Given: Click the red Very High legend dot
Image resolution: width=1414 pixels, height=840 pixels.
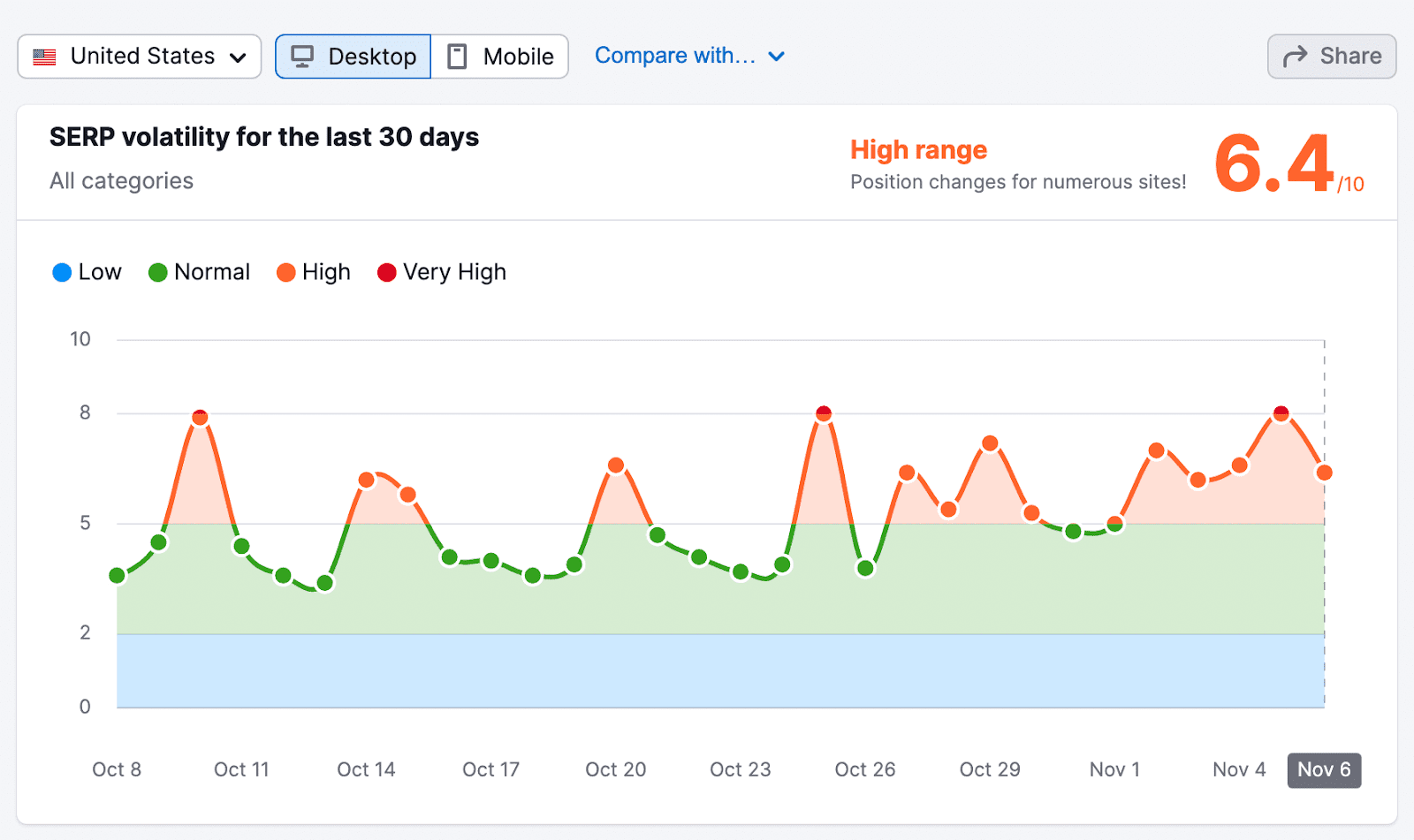Looking at the screenshot, I should click(385, 272).
